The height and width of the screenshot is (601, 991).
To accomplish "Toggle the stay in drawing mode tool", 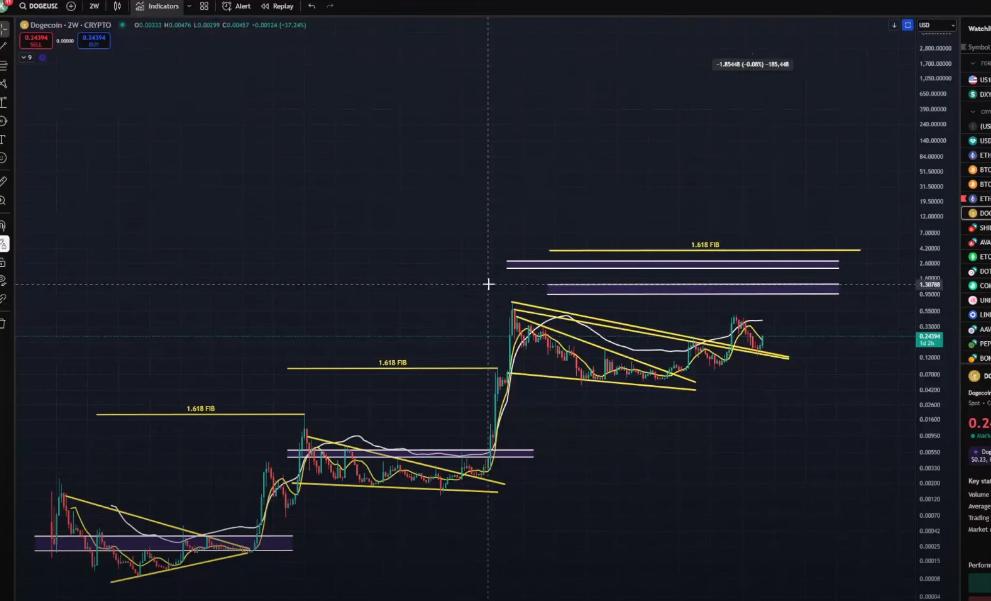I will click(4, 243).
